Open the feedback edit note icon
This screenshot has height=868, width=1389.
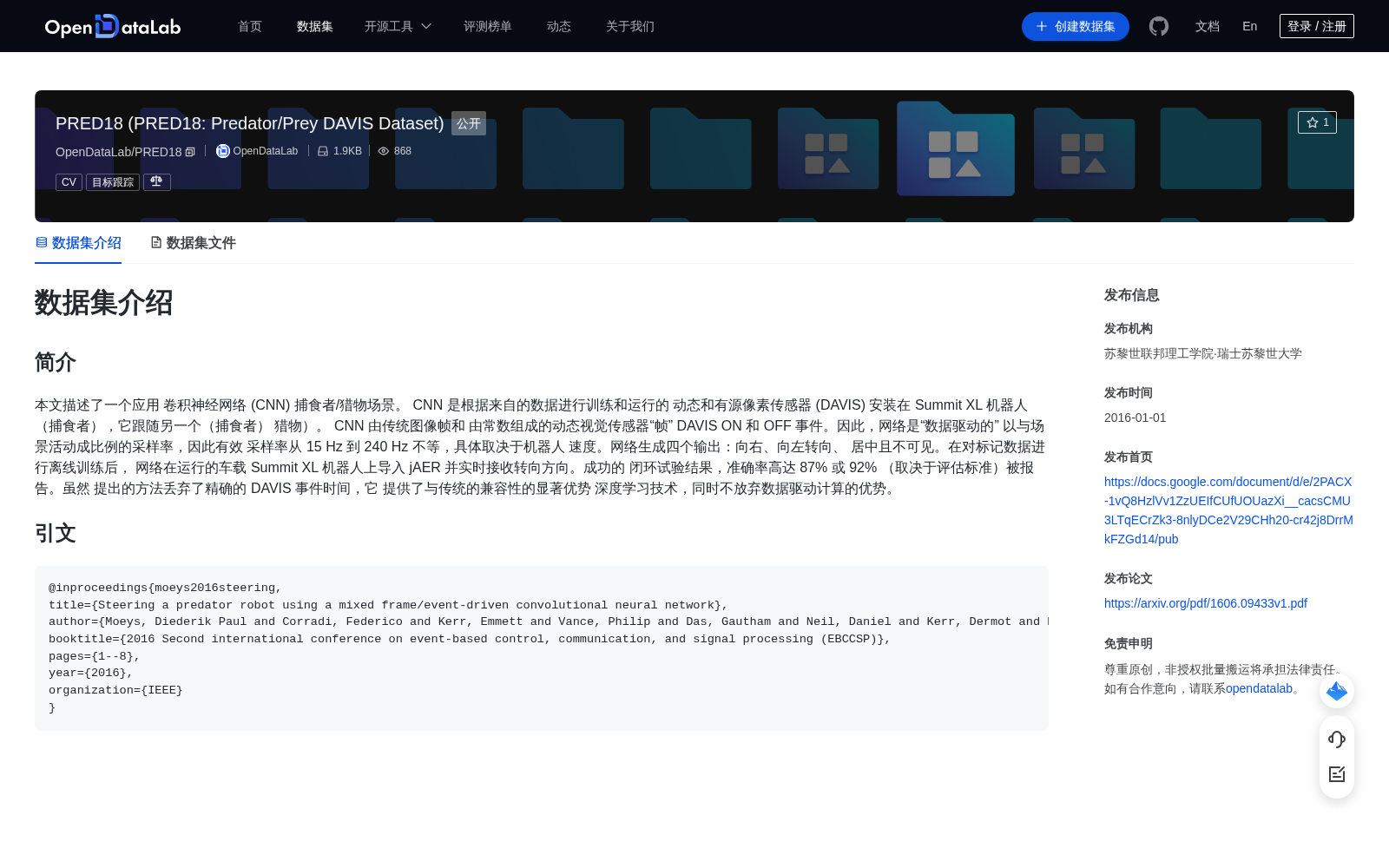point(1337,774)
